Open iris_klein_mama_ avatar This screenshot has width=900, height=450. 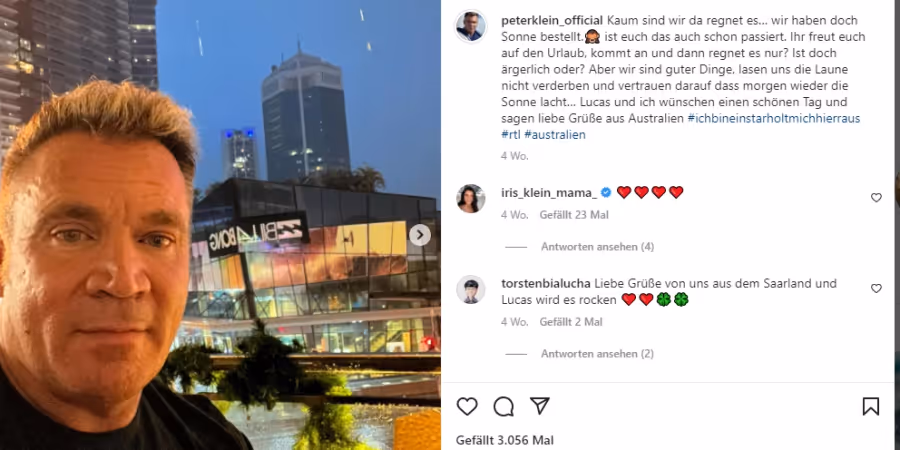pyautogui.click(x=471, y=199)
